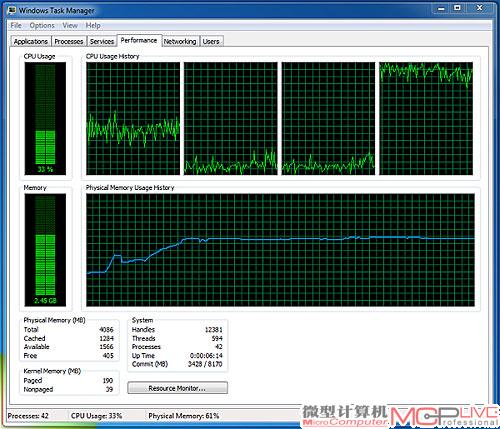Click the Resource Monitor button
The image size is (500, 429).
[177, 388]
